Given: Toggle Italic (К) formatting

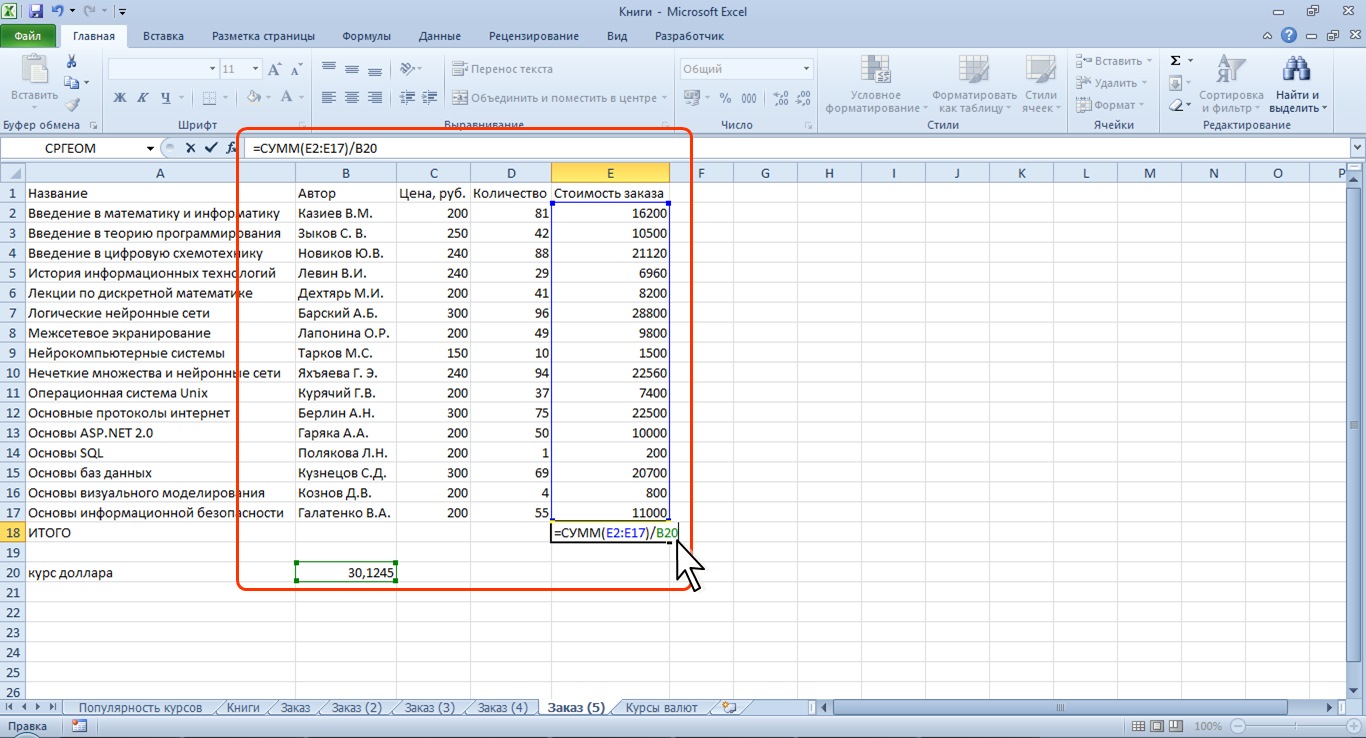Looking at the screenshot, I should (143, 98).
